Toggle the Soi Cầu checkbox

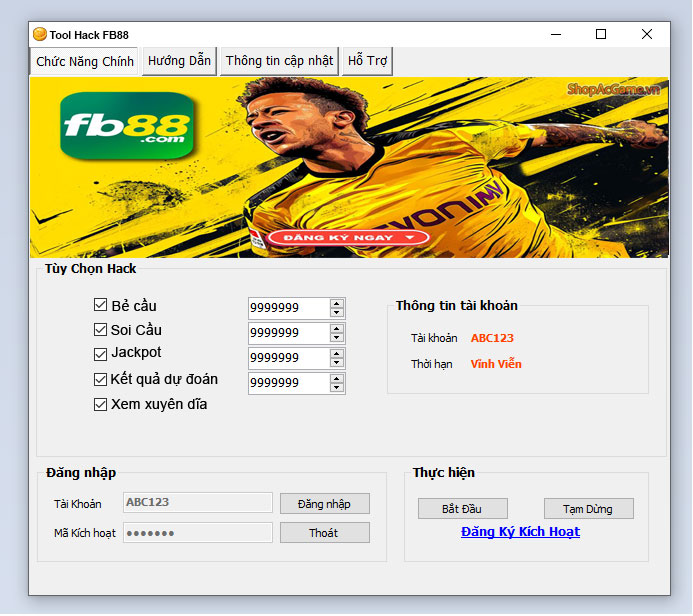click(x=100, y=330)
